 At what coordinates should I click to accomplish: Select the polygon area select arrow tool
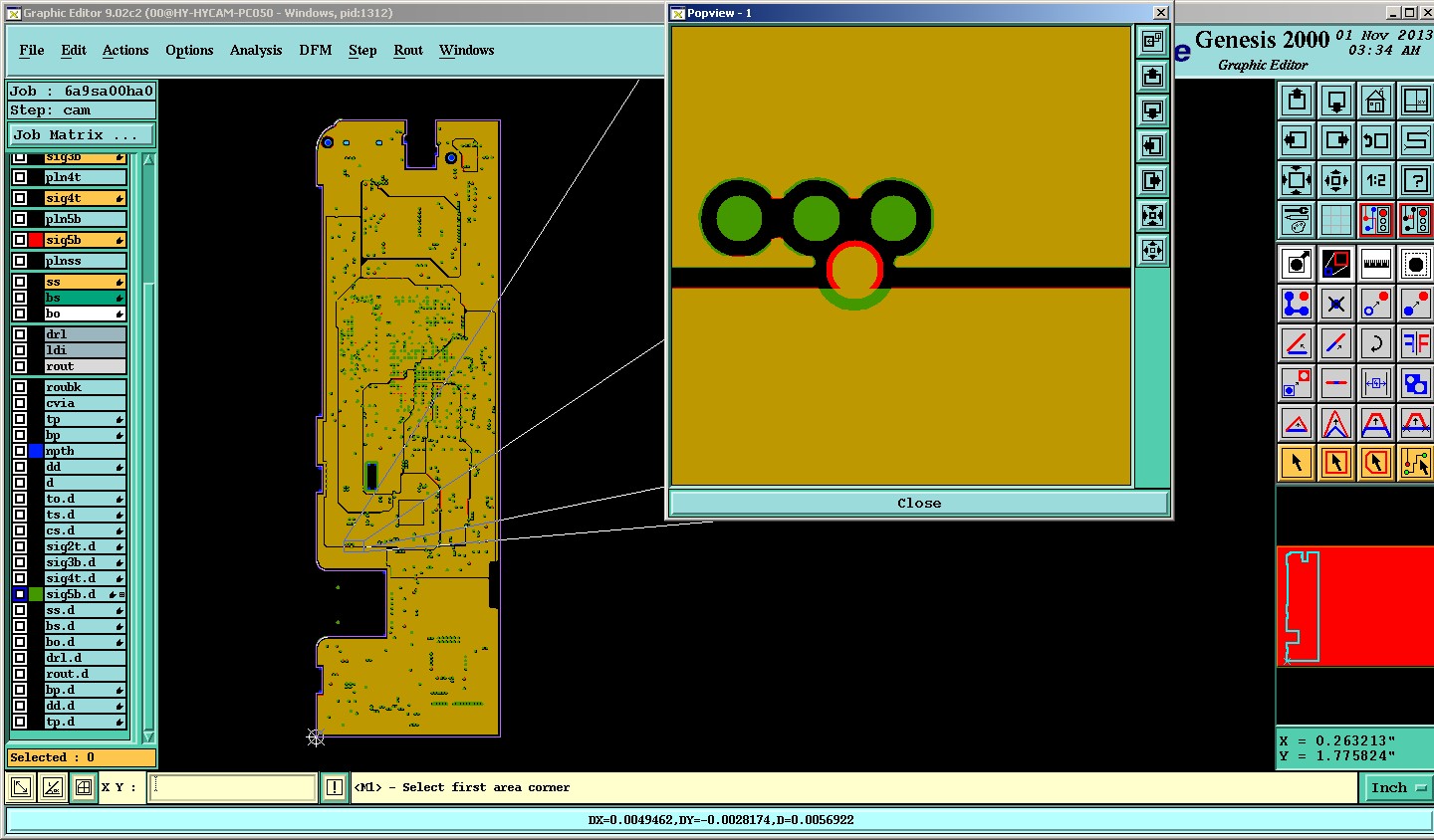[1376, 463]
